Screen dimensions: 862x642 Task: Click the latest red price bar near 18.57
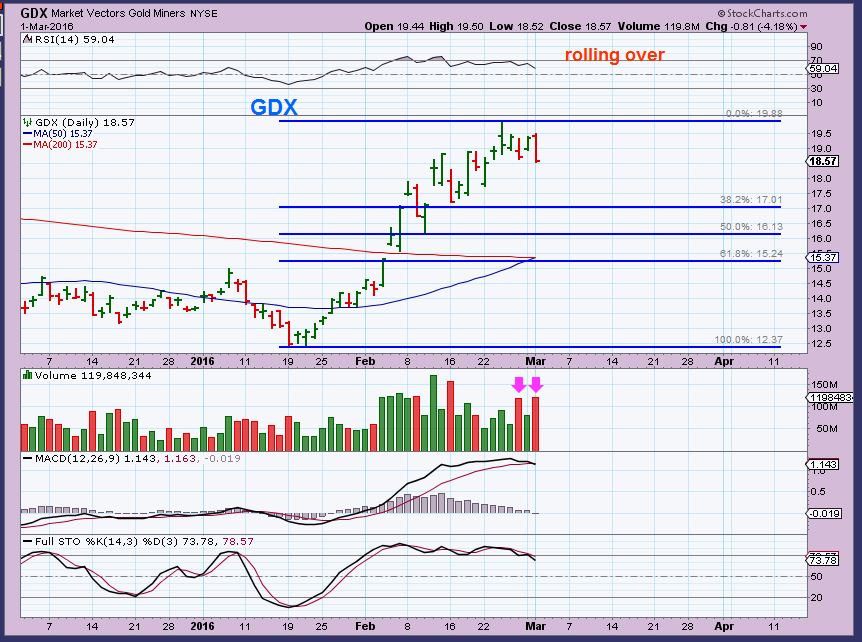(536, 147)
